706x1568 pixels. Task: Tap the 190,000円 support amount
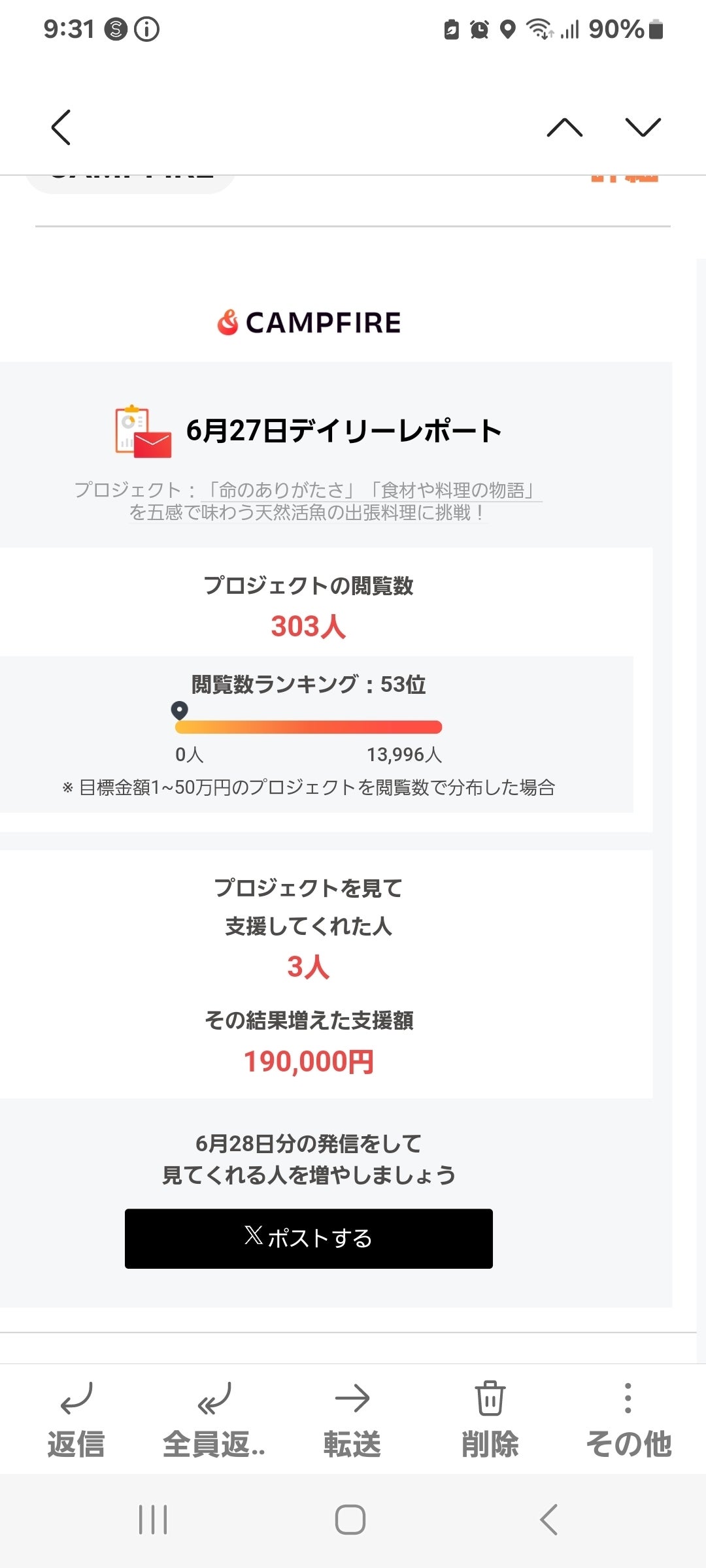(x=309, y=1062)
